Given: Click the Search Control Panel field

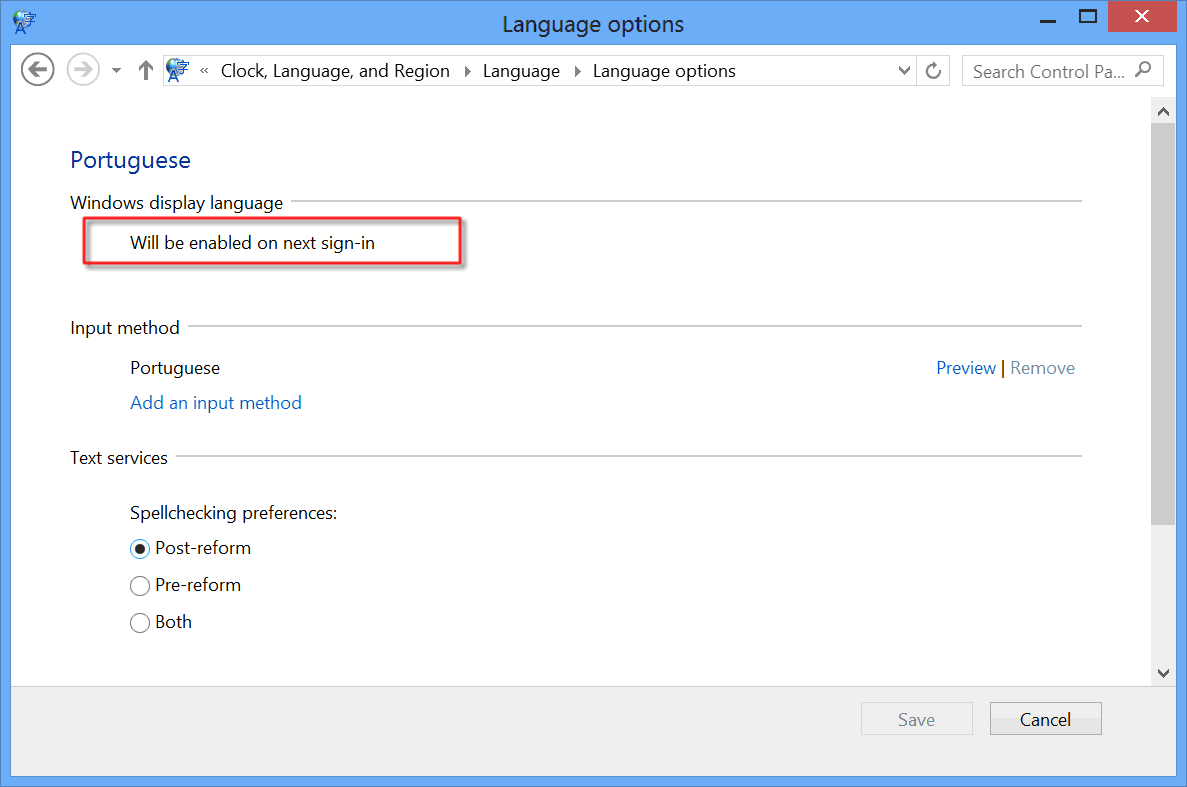Looking at the screenshot, I should point(1048,71).
